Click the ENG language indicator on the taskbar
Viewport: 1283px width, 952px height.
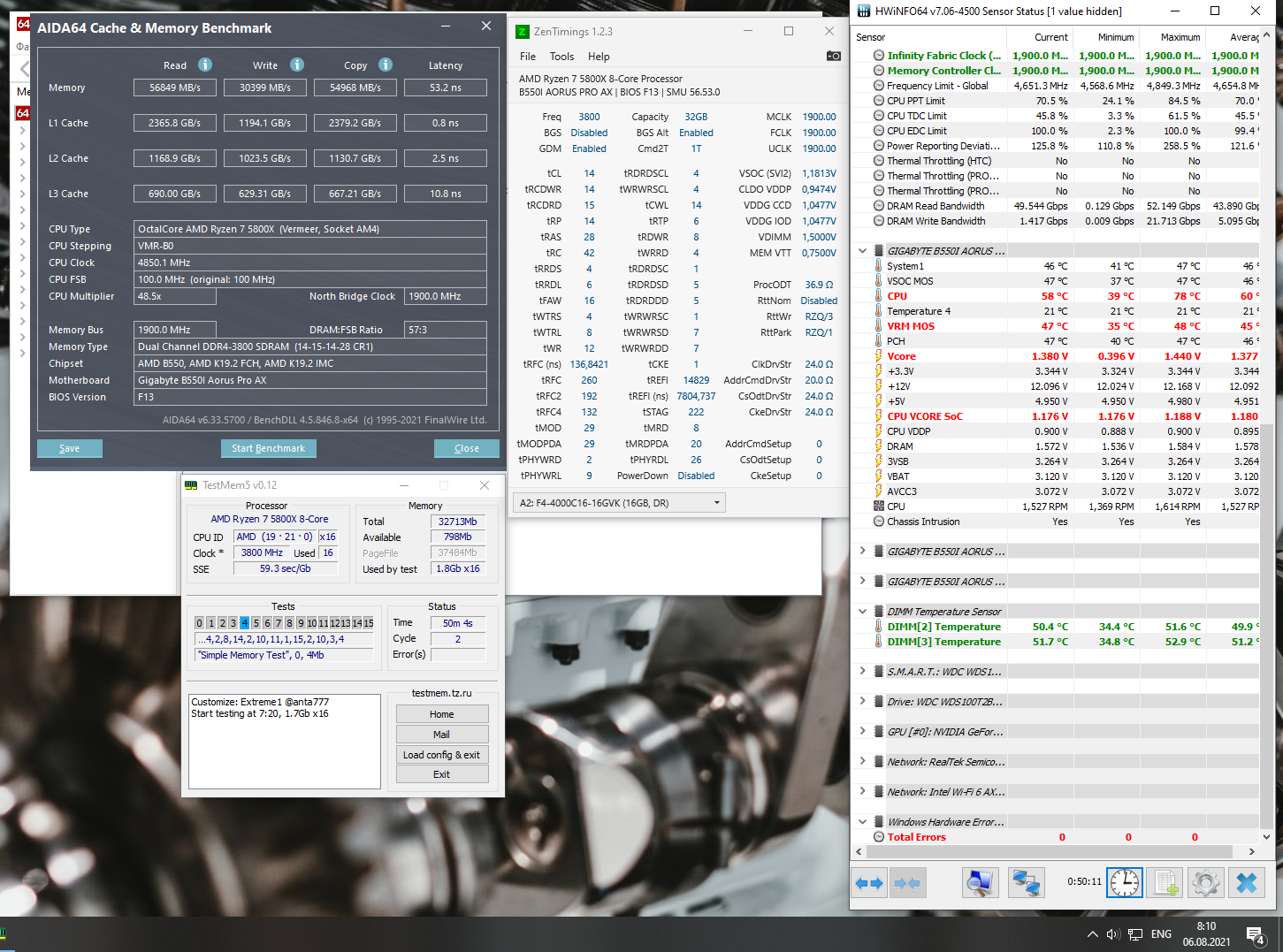point(1162,934)
